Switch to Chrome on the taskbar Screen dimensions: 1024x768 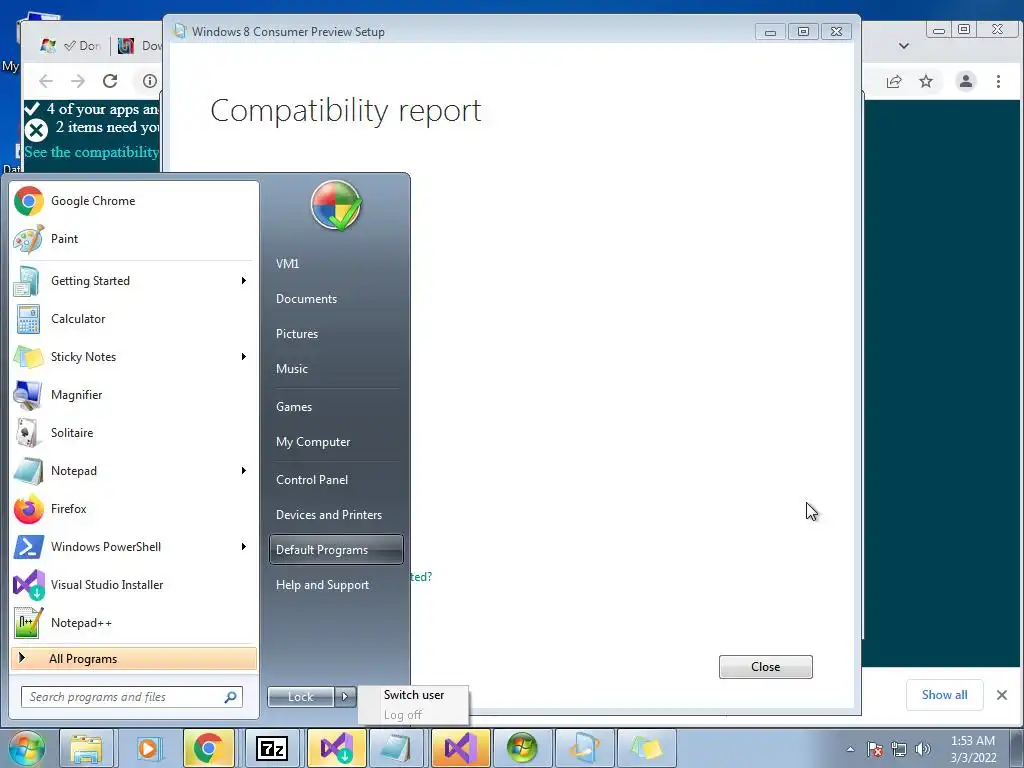208,748
